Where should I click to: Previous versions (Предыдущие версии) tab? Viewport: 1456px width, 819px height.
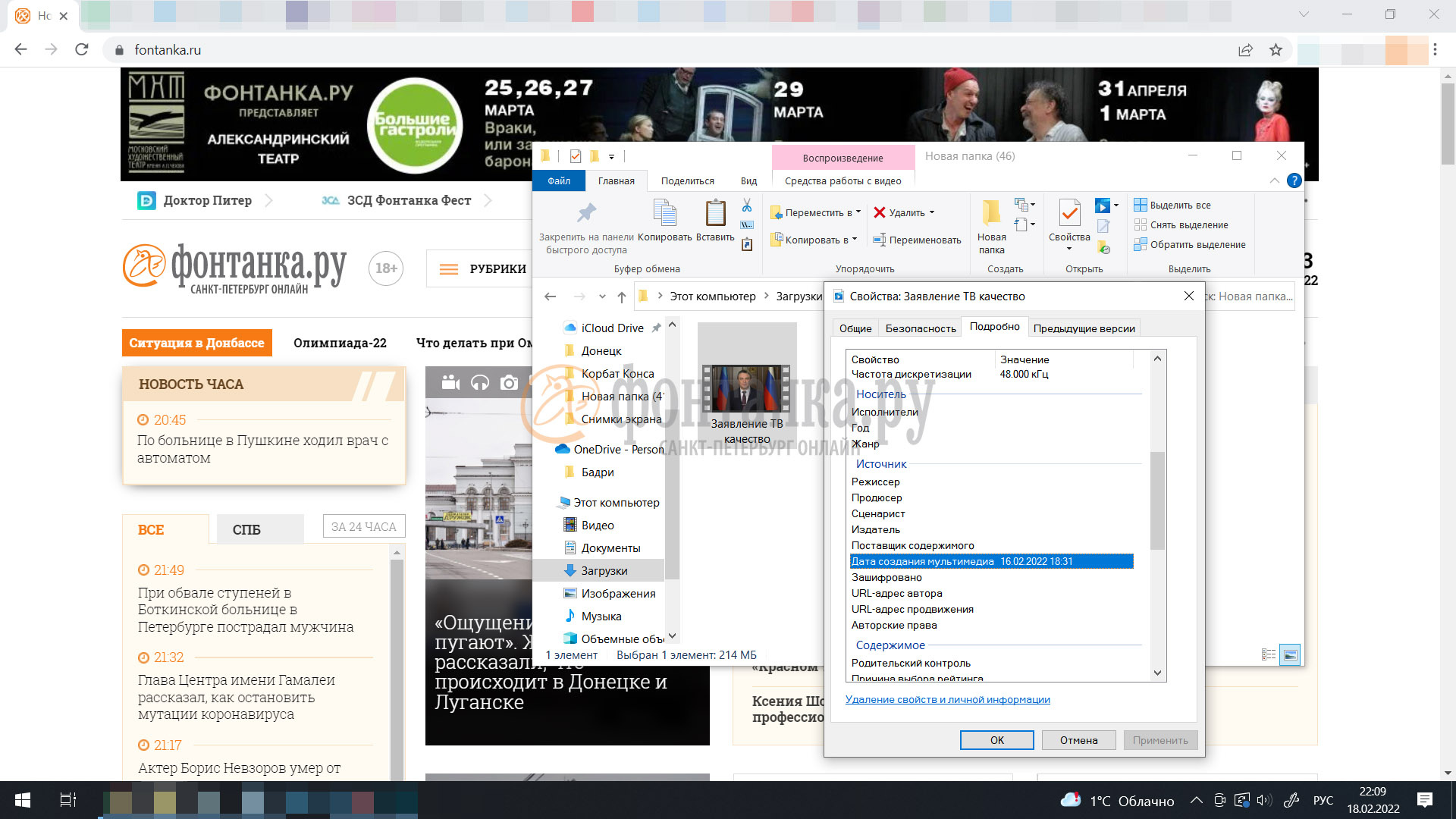[1084, 328]
